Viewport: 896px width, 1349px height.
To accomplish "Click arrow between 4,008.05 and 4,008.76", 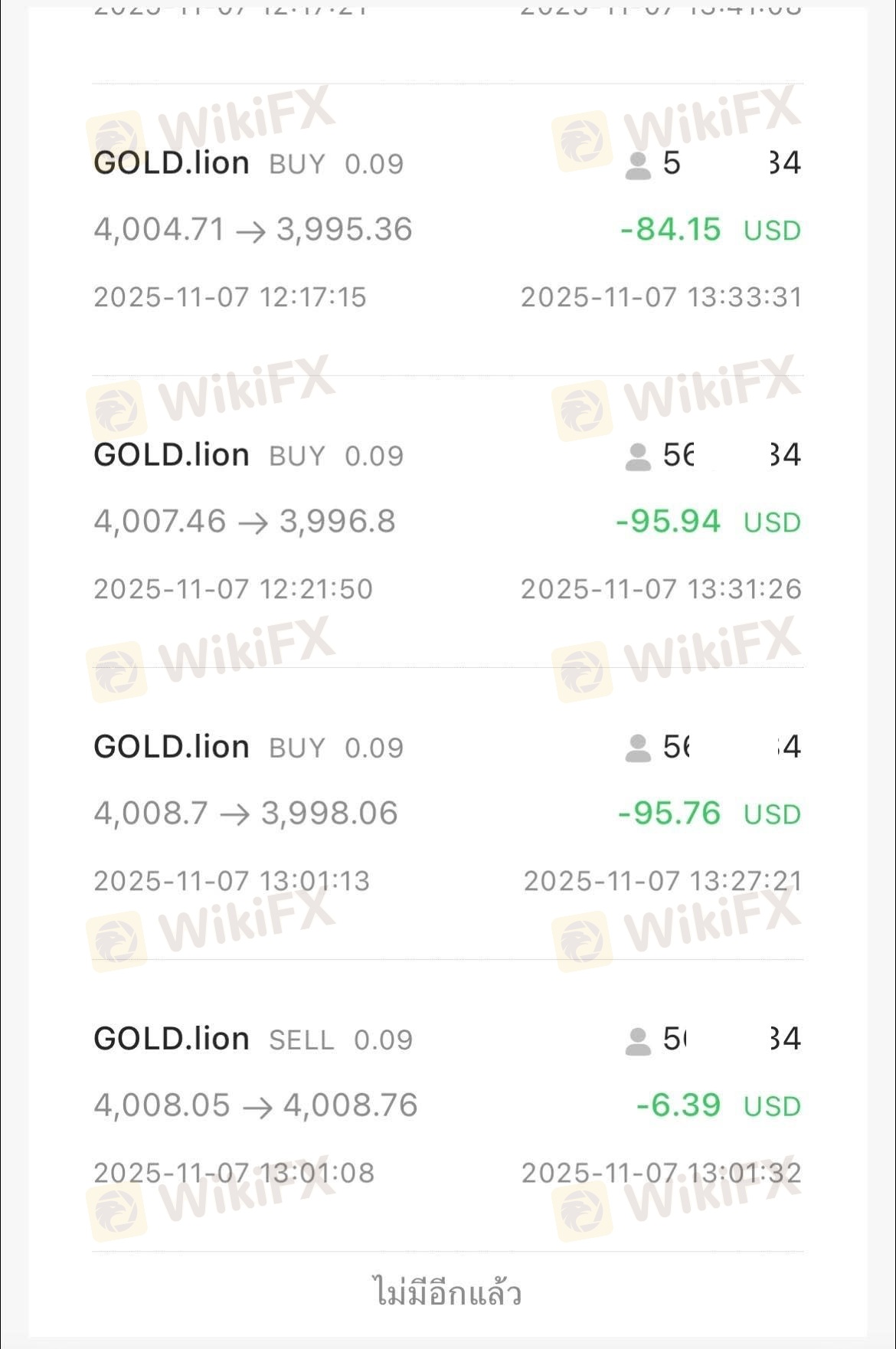I will point(257,1107).
